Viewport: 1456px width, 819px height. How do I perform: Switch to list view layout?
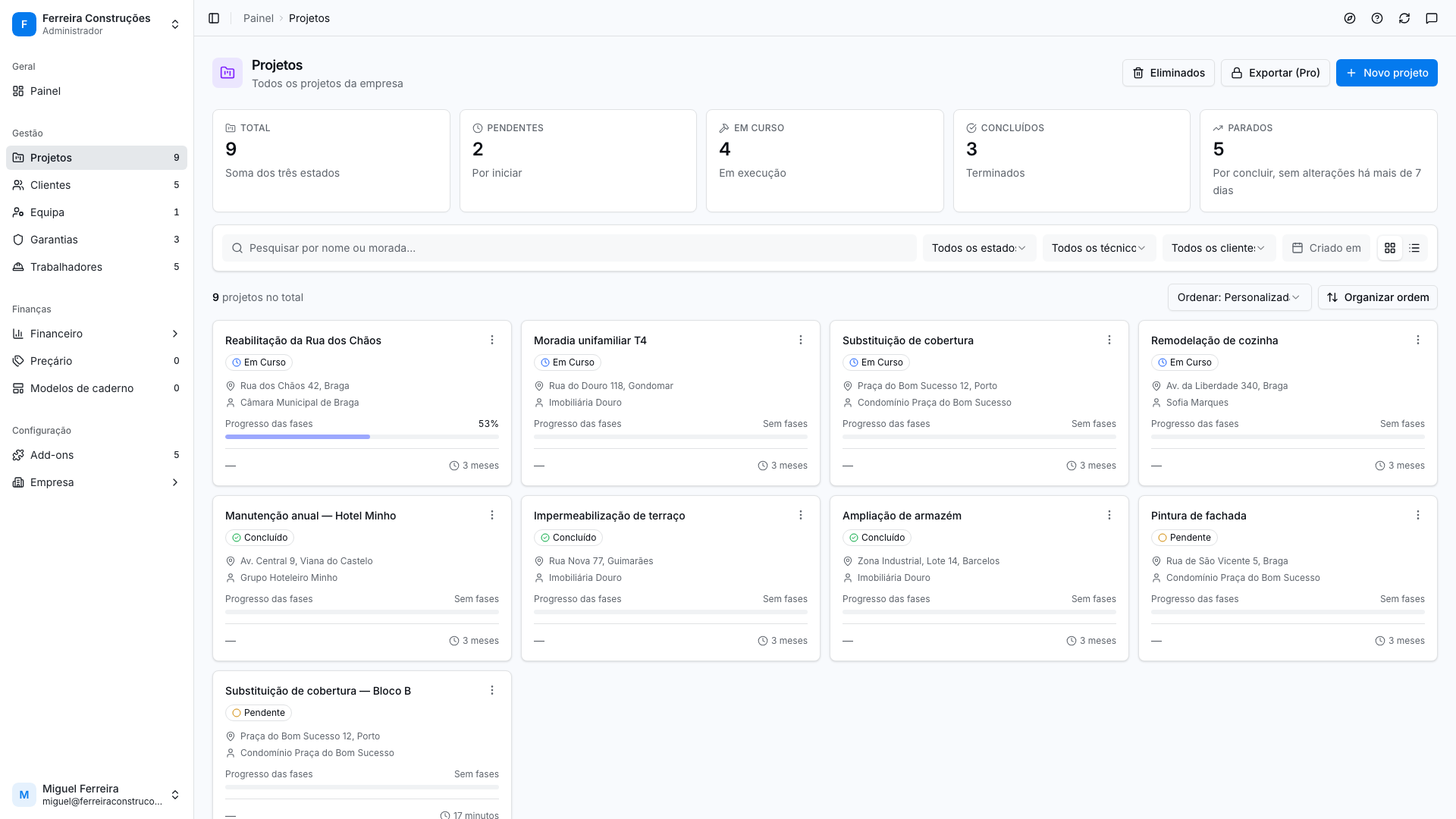(x=1414, y=248)
